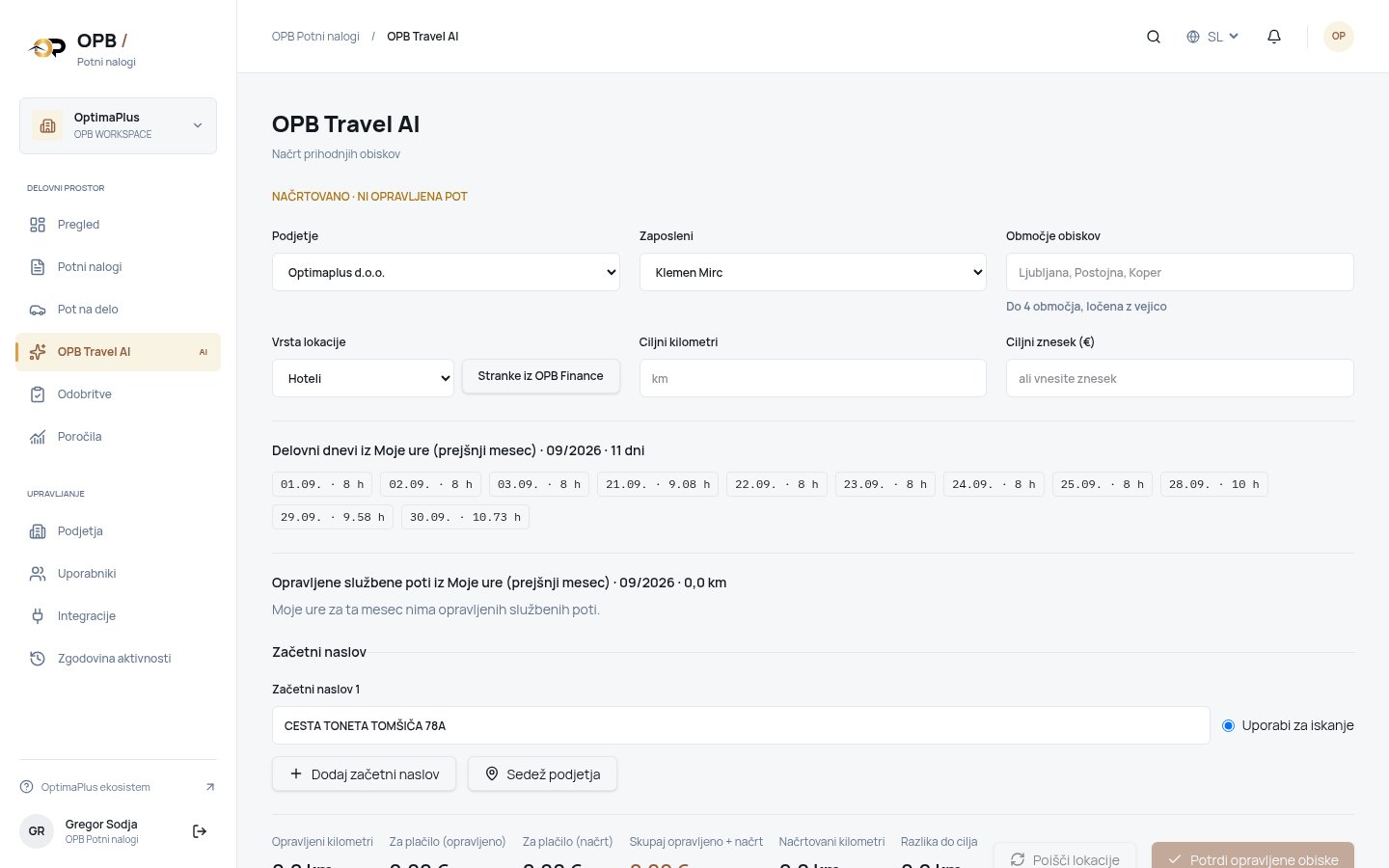This screenshot has width=1389, height=868.
Task: Click the 01.09. · 8 h day chip
Action: coord(322,484)
